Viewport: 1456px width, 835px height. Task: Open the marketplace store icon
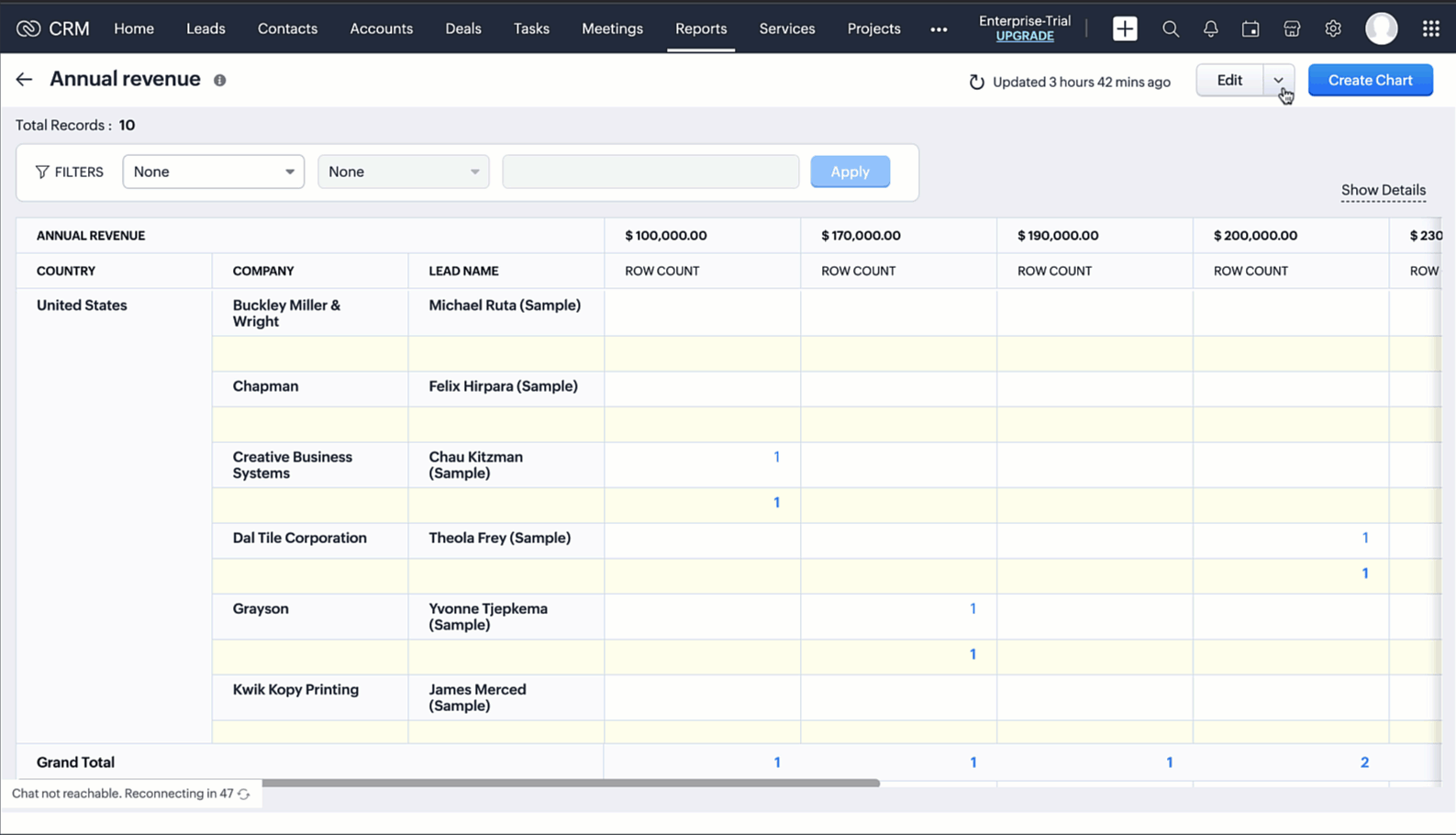tap(1292, 29)
